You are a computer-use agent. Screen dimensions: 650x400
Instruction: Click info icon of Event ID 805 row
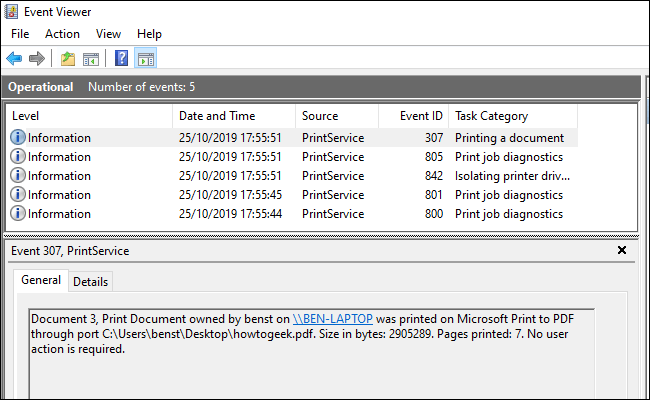[18, 157]
